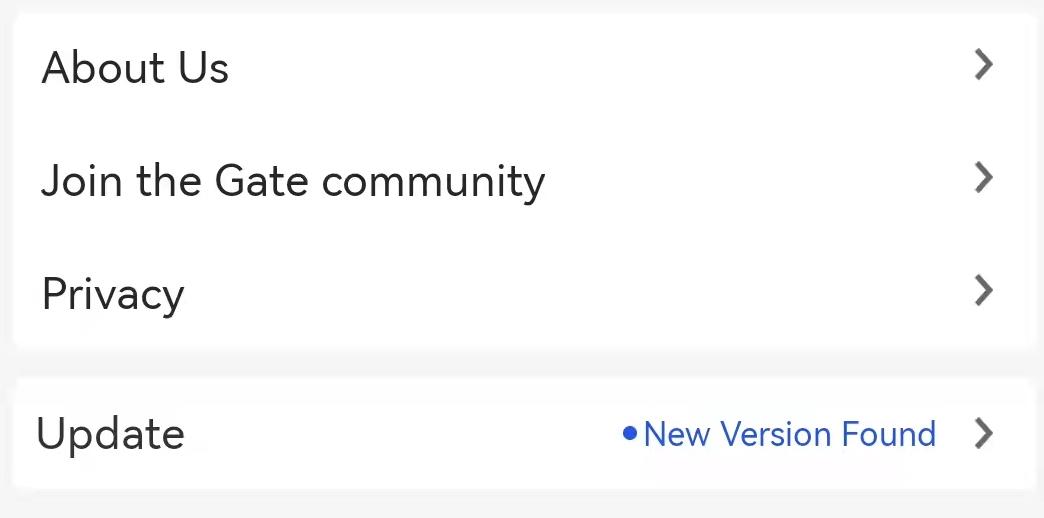
Task: Click the New Version Found link
Action: (789, 434)
